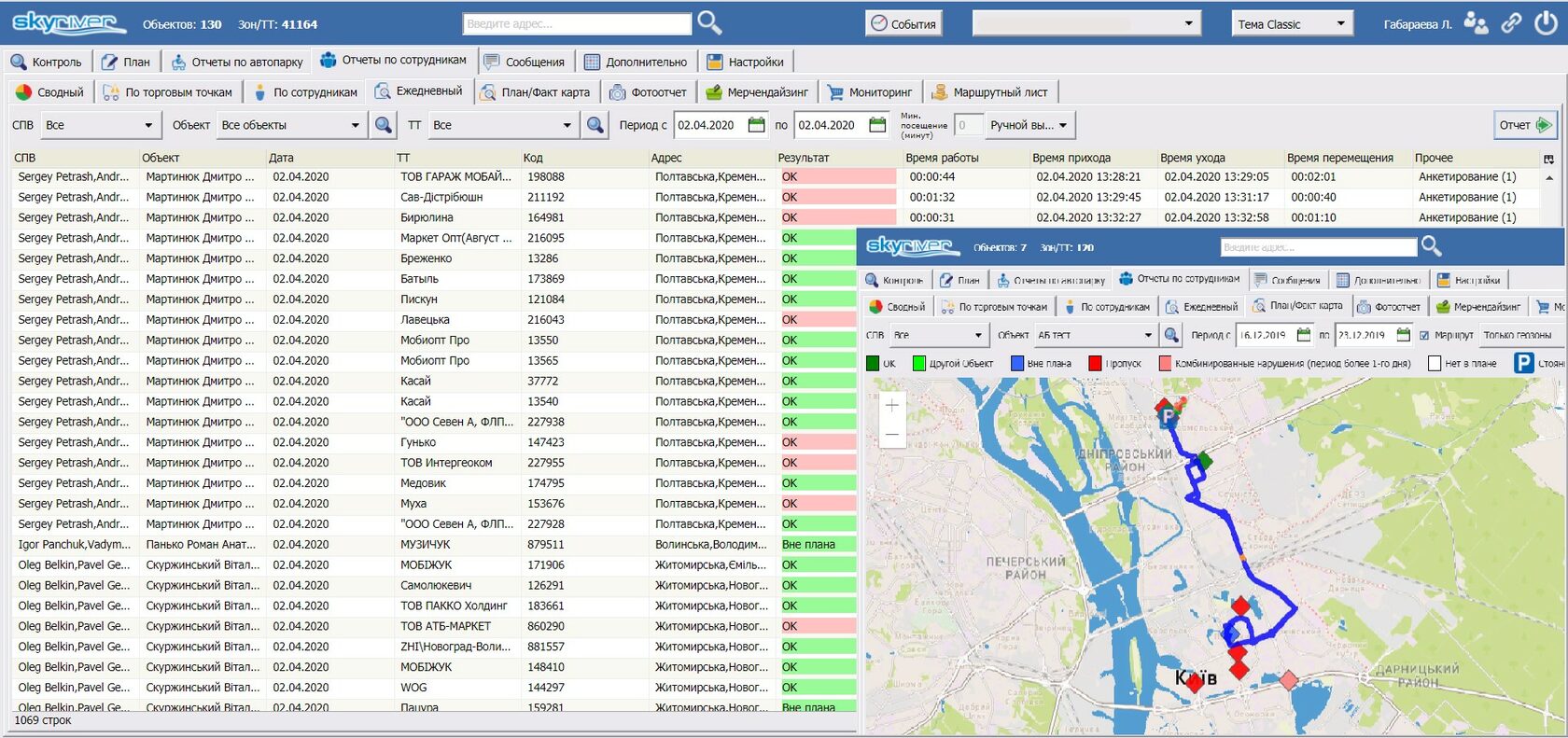Open the Мерчендайзинг report tab
Viewport: 1568px width, 738px height.
click(x=757, y=92)
